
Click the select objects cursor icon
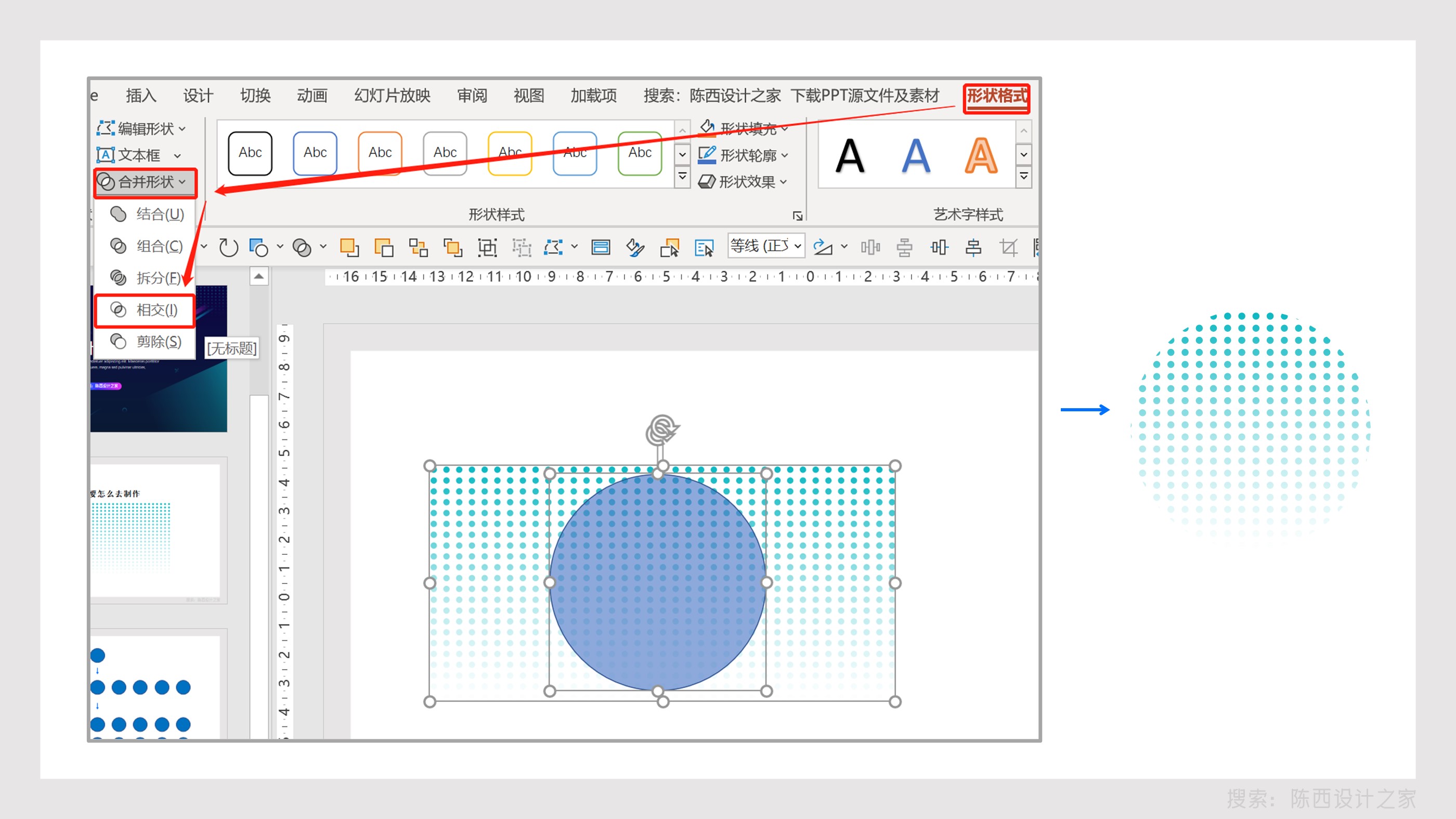[670, 248]
